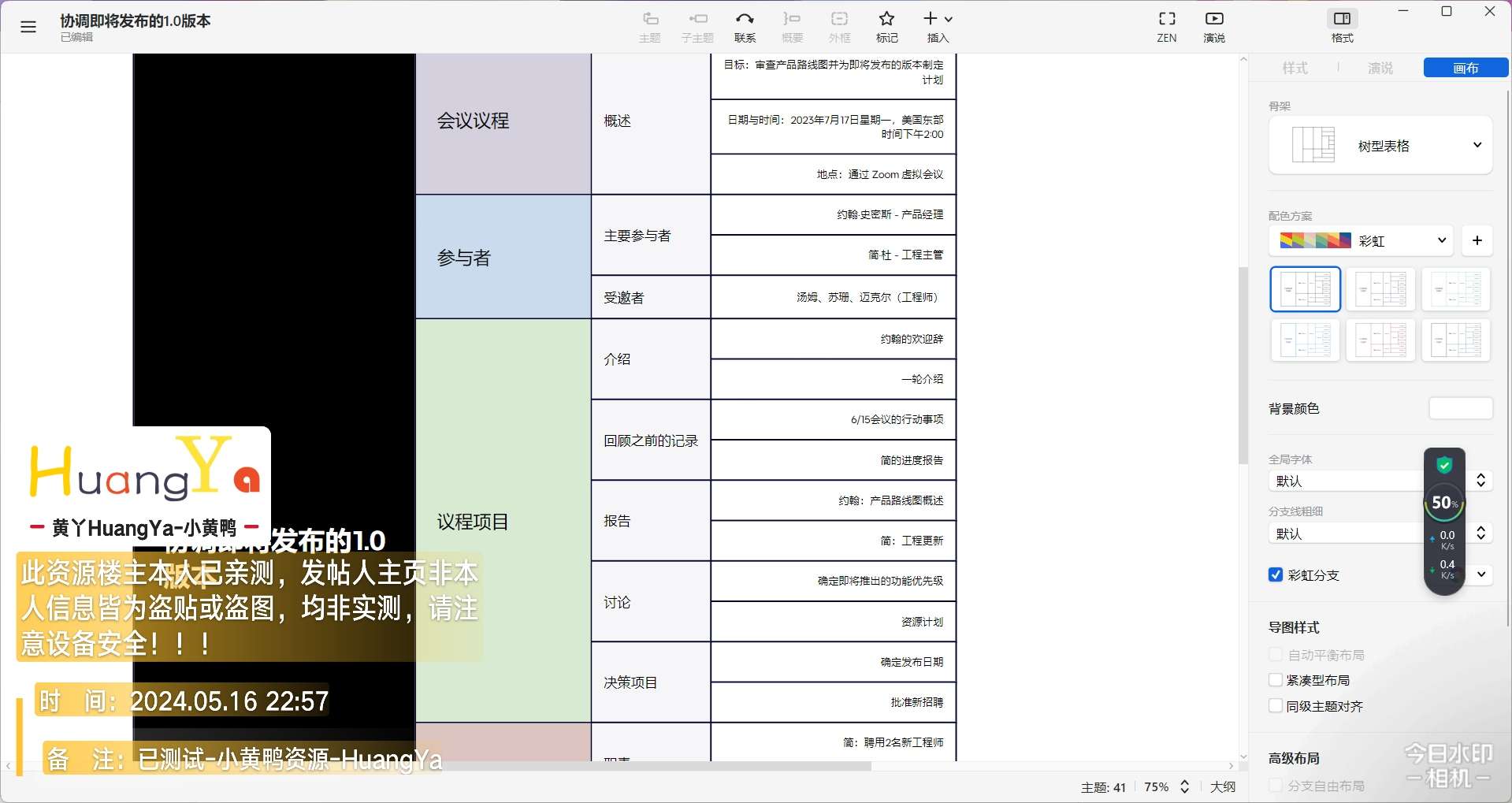Viewport: 1512px width, 803px height.
Task: Open the 树型表格 skeleton dropdown
Action: 1380,145
